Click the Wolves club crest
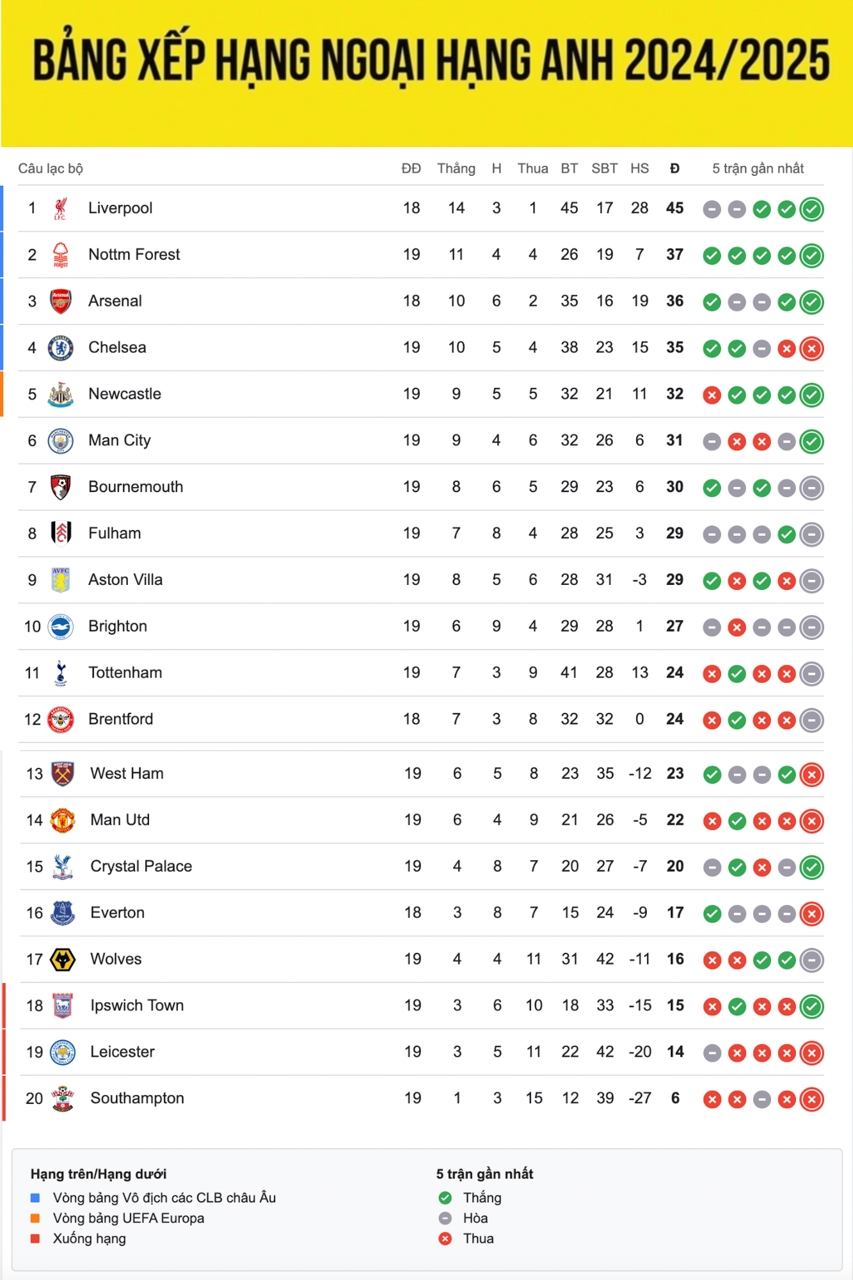Screen dimensions: 853x1280 [x=63, y=959]
